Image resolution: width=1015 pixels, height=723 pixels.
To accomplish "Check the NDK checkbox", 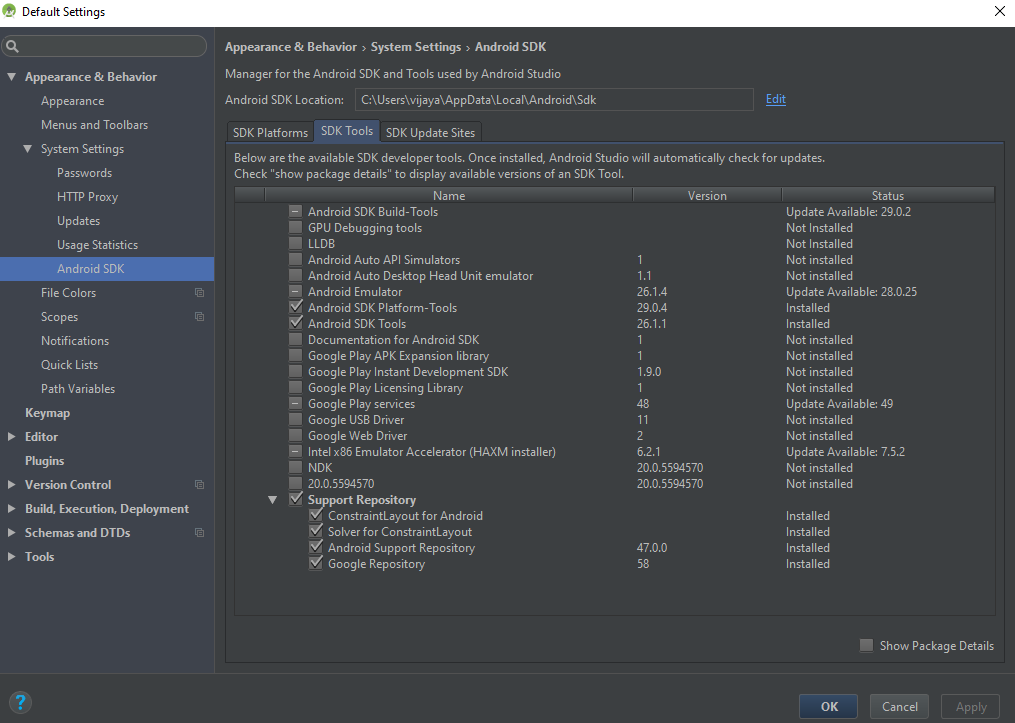I will pyautogui.click(x=295, y=467).
